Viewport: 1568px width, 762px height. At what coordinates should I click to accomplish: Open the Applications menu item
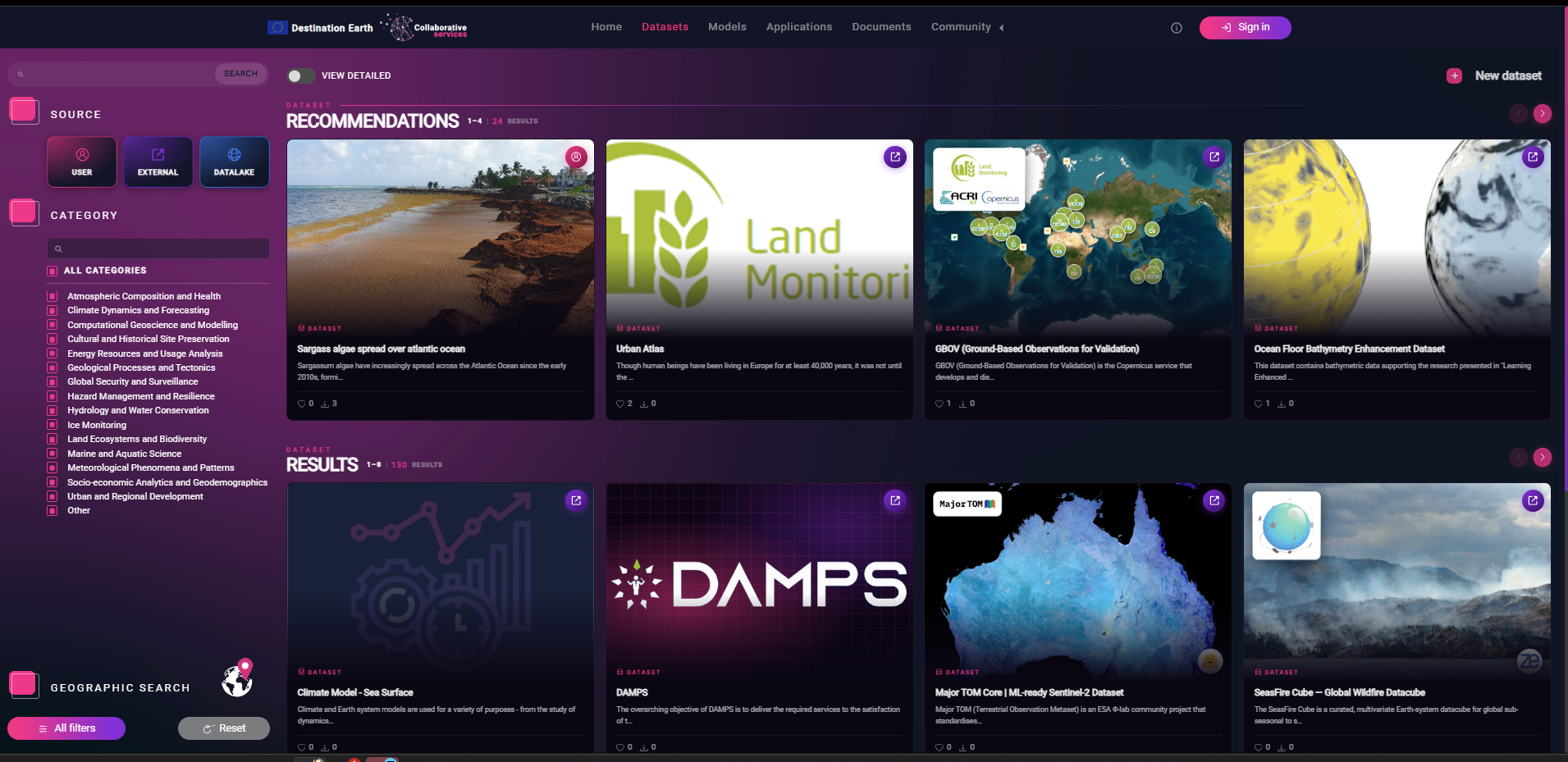799,27
